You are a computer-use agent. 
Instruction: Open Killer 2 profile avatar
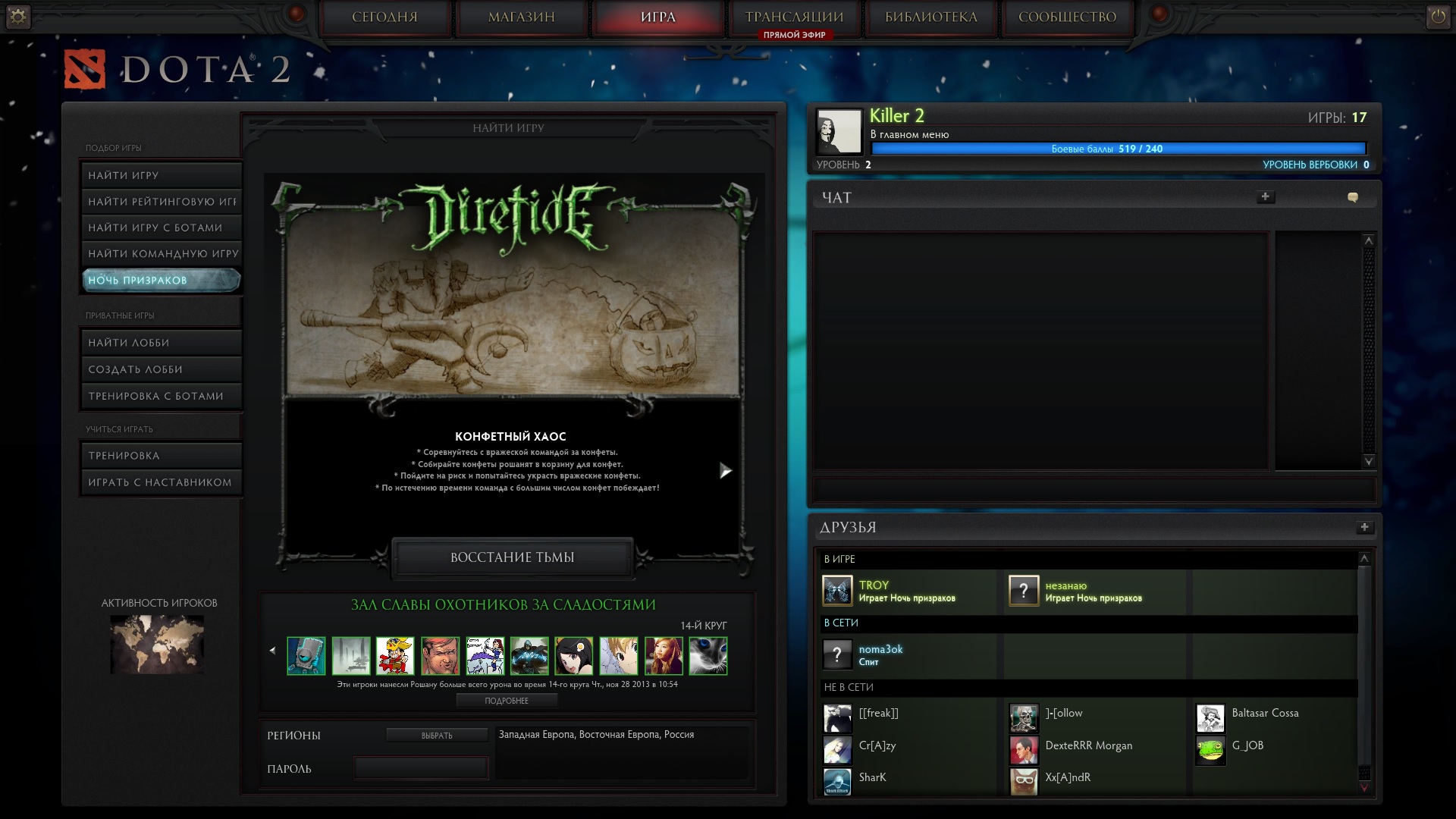click(839, 131)
